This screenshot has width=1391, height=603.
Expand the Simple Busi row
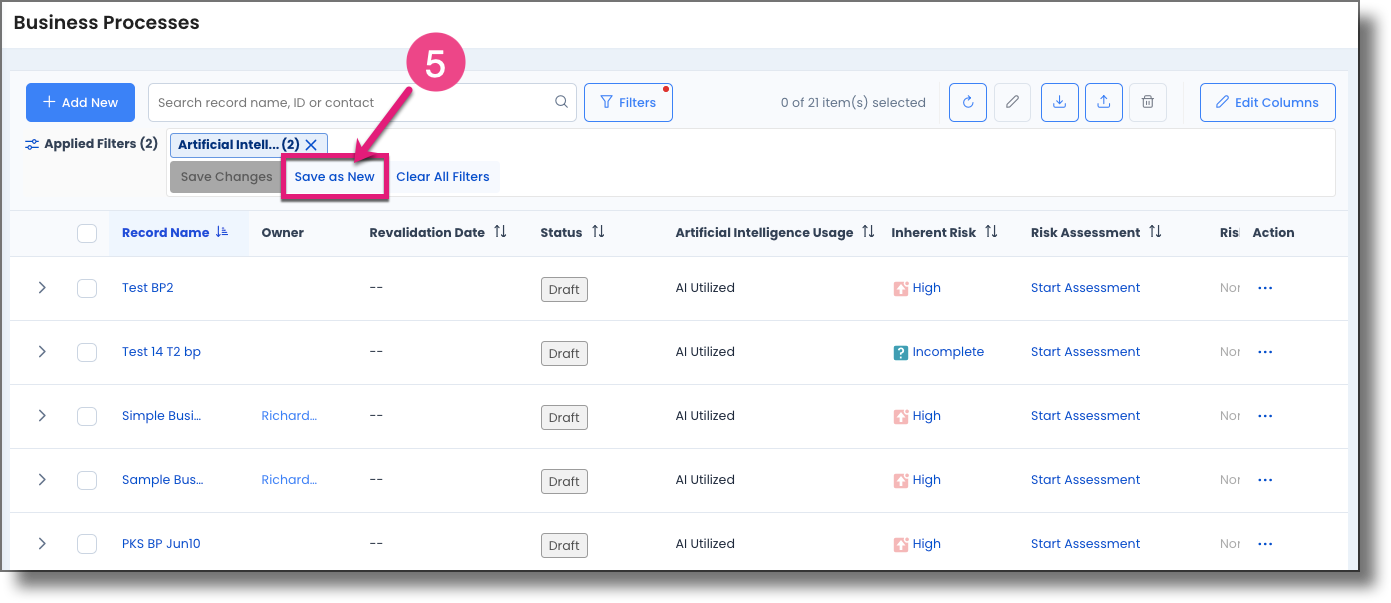pyautogui.click(x=42, y=415)
